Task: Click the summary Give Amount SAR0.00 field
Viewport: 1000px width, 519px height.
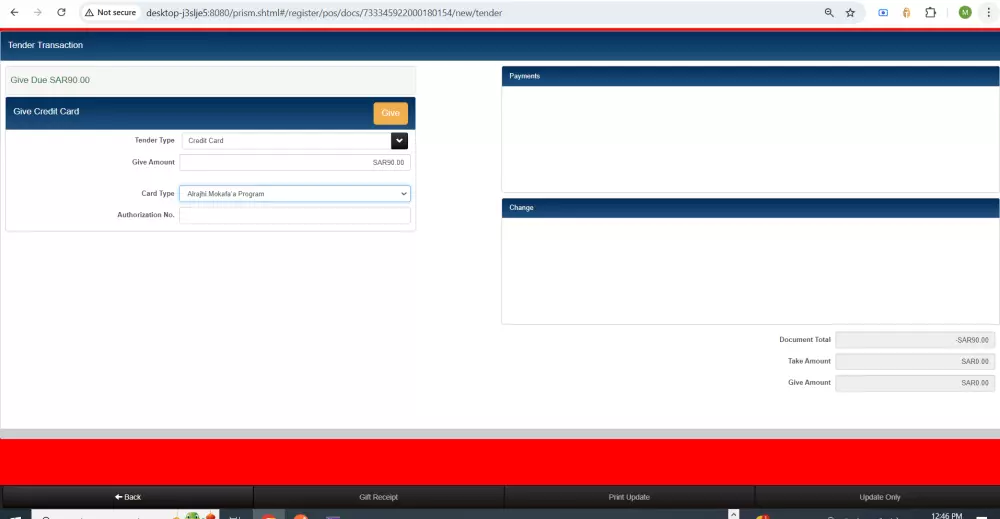Action: coord(915,383)
